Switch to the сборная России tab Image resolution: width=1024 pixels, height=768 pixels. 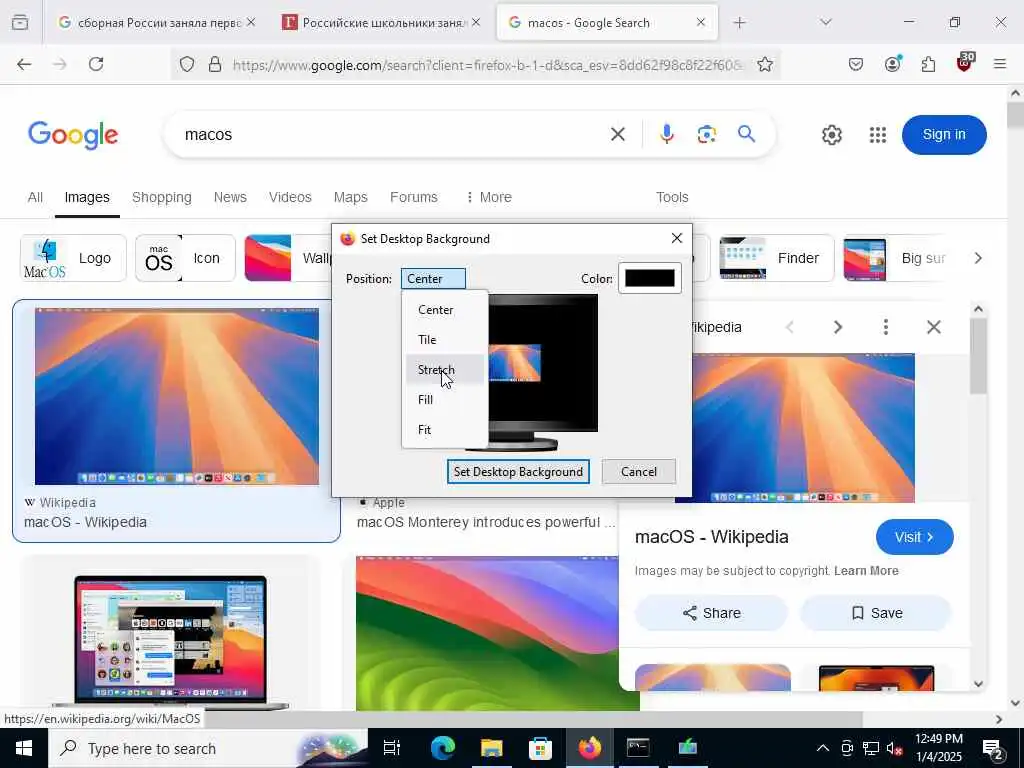[x=155, y=23]
